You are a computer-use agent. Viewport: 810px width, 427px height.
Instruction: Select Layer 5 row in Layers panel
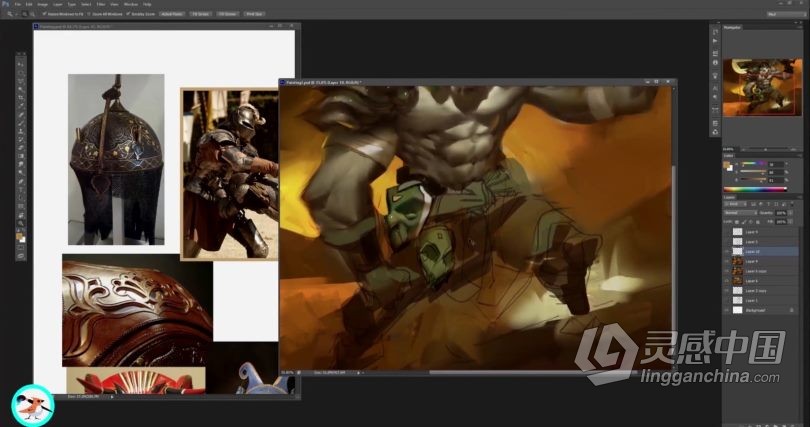coord(761,242)
